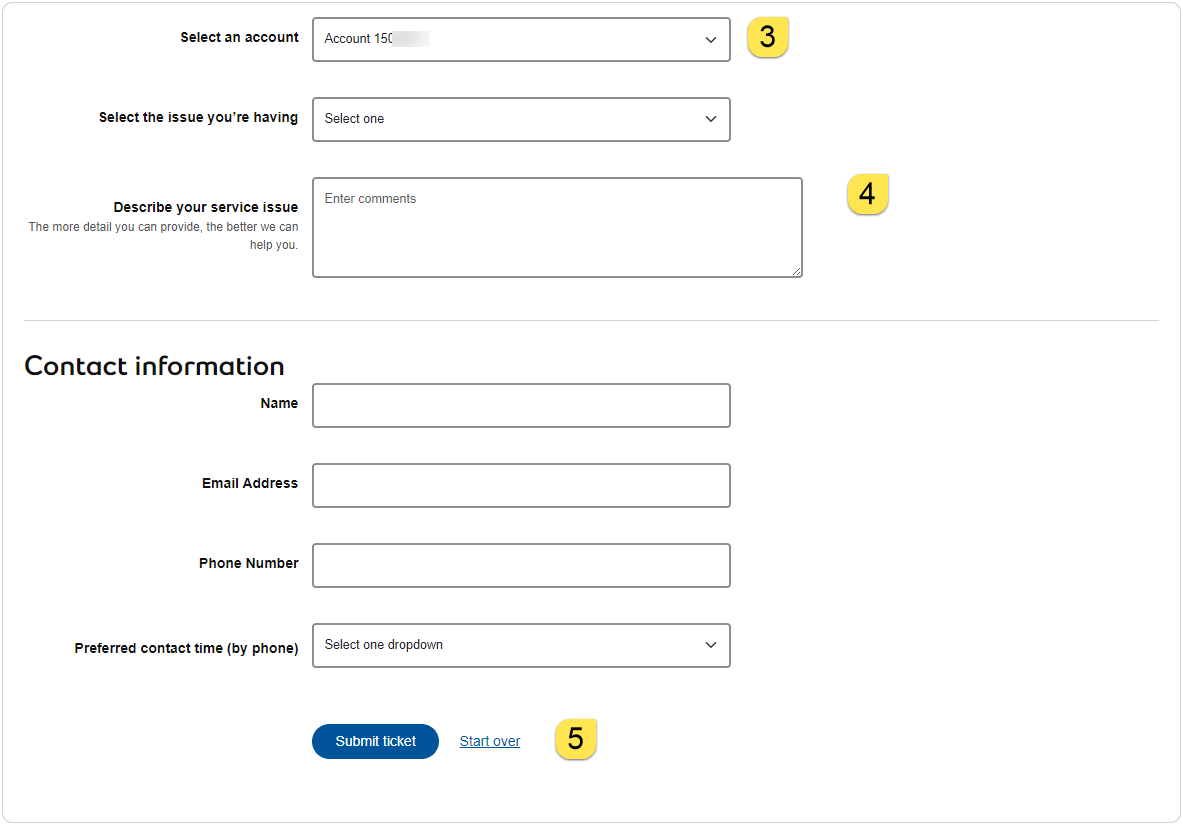Click the Email Address input field
This screenshot has width=1183, height=824.
coord(520,485)
